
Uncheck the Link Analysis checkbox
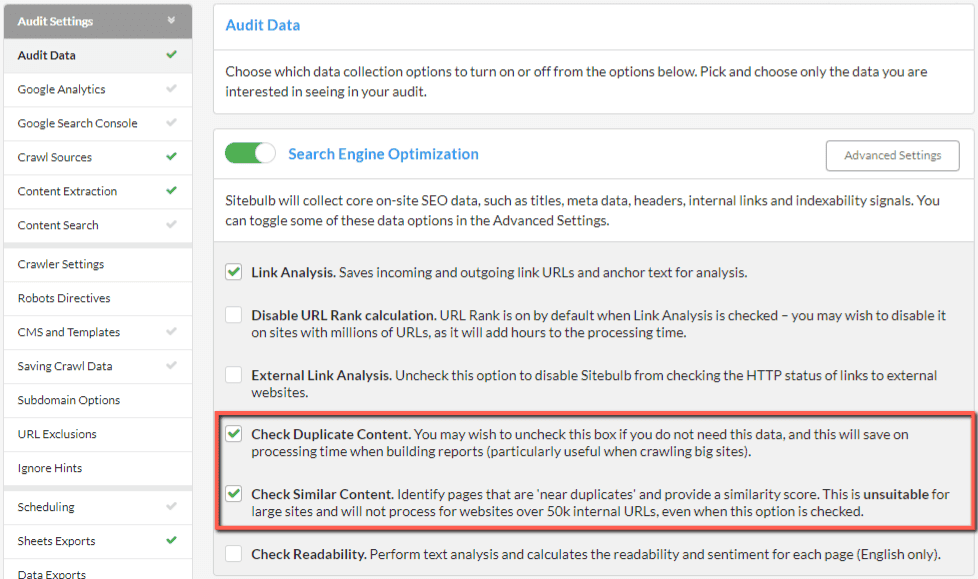(234, 272)
